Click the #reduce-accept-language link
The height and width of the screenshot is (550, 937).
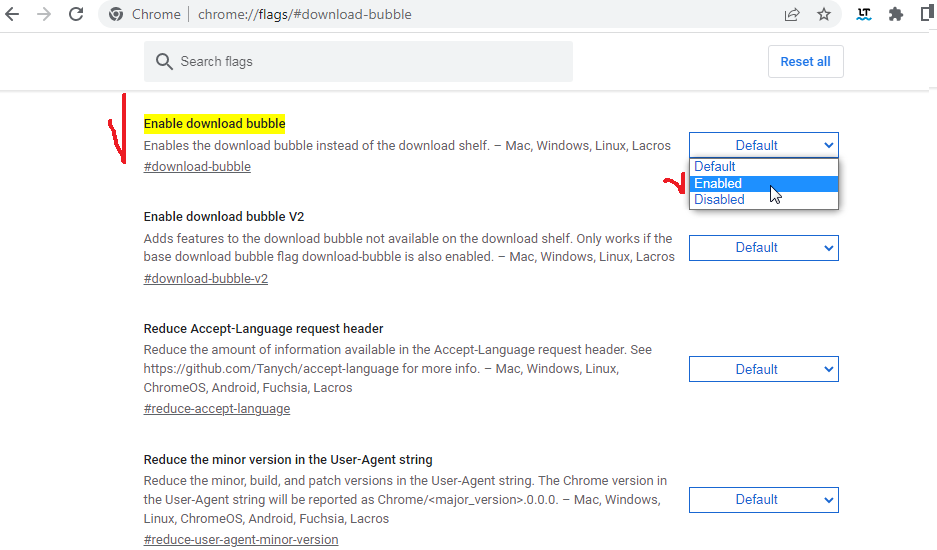tap(217, 409)
